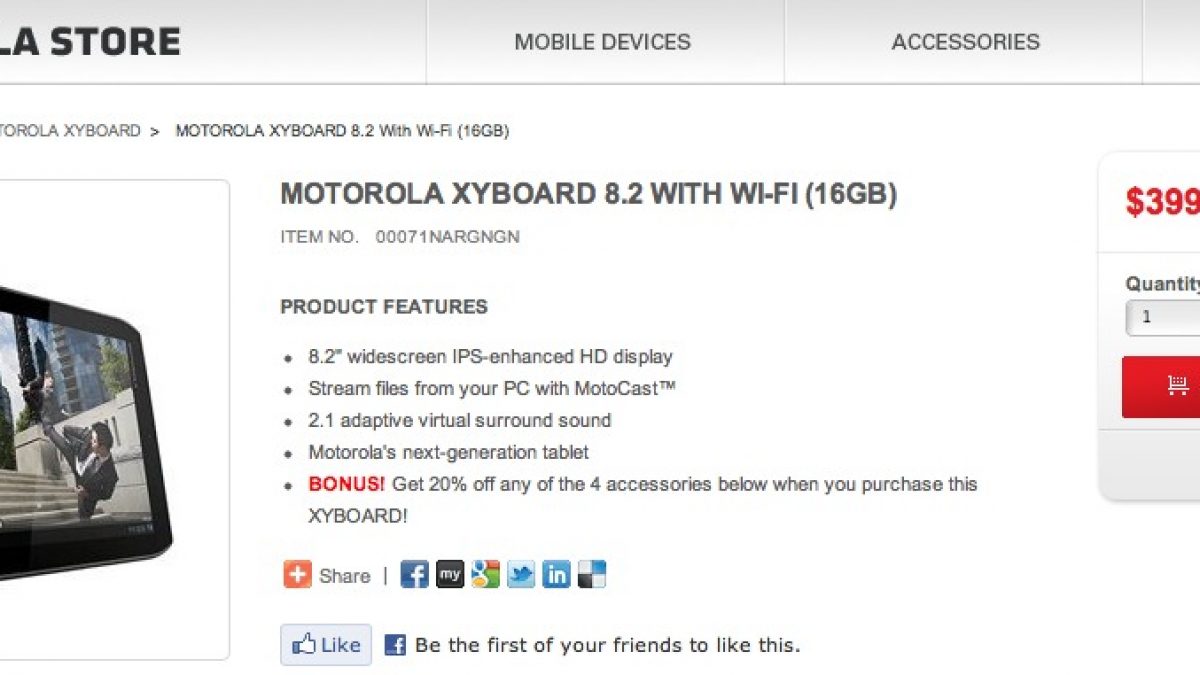This screenshot has height=675, width=1200.
Task: Click the Motorola Xyboard breadcrumb link
Action: 70,131
